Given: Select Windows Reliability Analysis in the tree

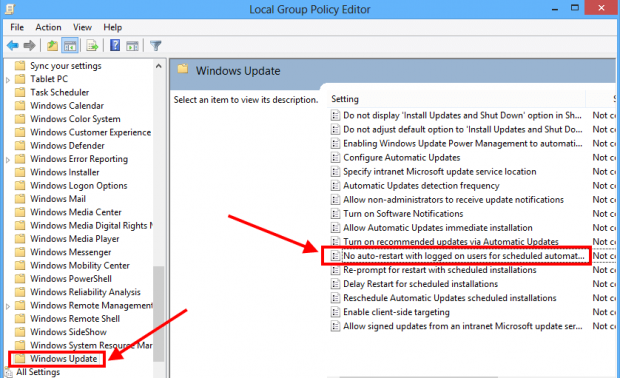Looking at the screenshot, I should click(x=85, y=292).
